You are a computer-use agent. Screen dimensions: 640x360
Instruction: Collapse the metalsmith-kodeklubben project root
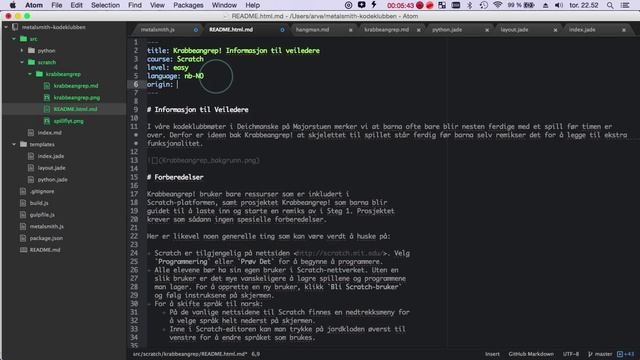pyautogui.click(x=6, y=27)
